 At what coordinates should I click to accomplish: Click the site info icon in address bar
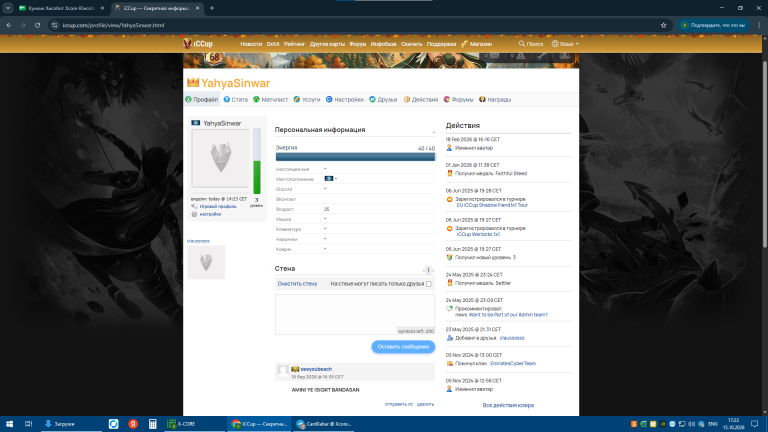[x=55, y=25]
